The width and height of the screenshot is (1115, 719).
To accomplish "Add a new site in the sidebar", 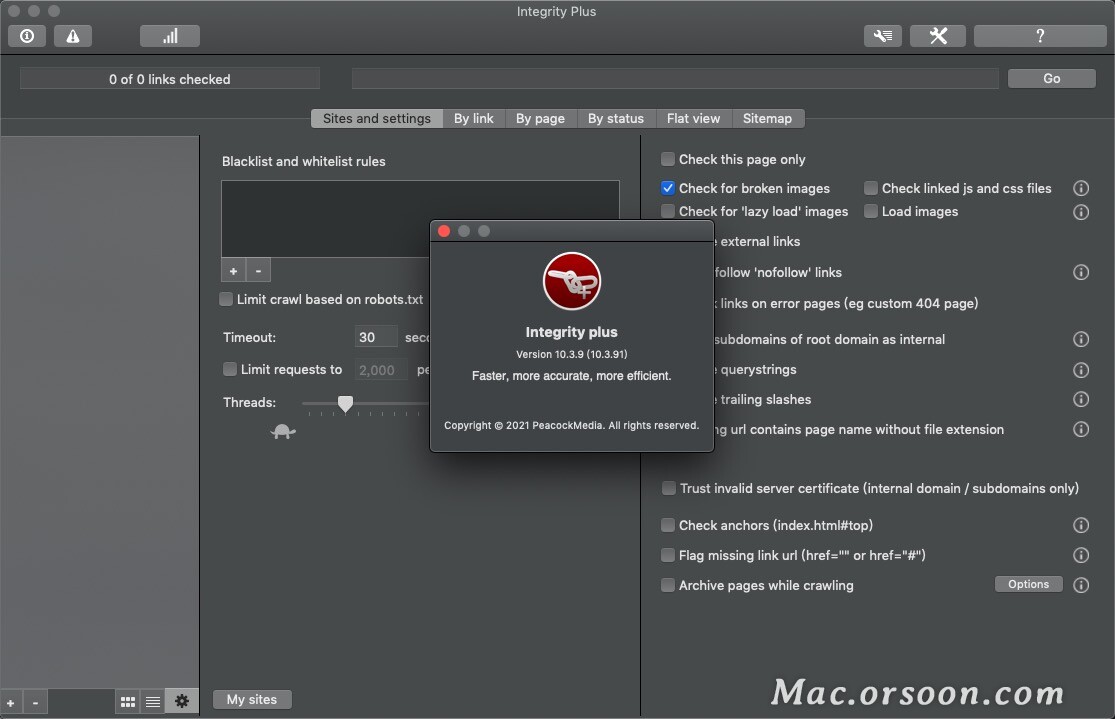I will 11,703.
